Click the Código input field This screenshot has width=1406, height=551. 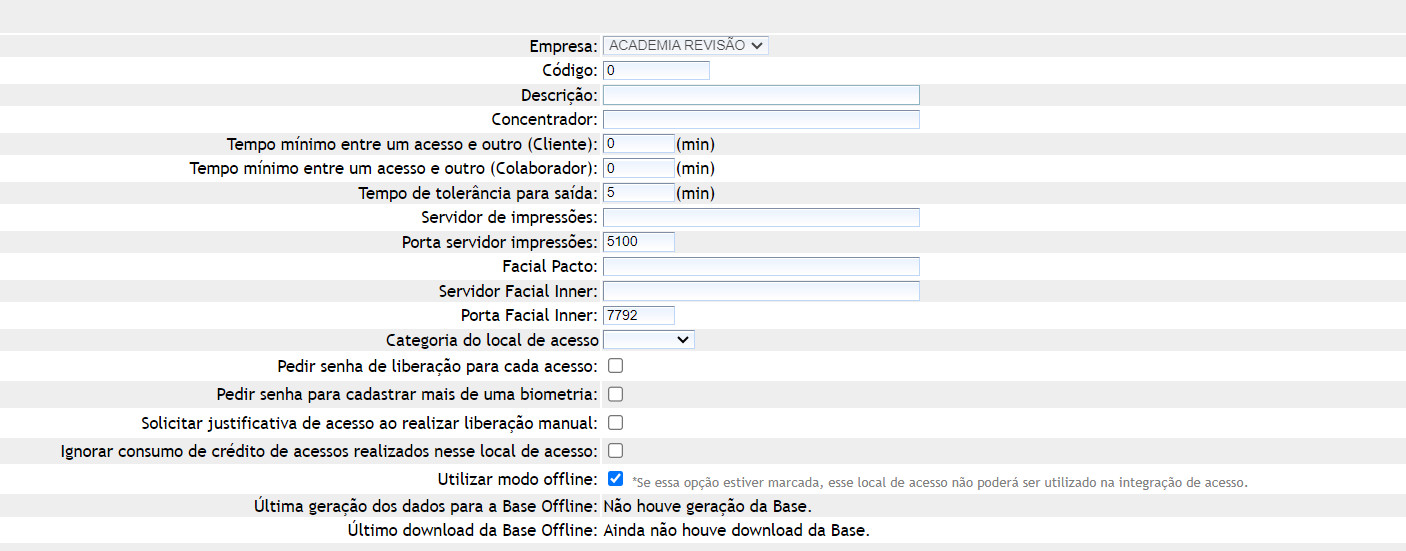[x=656, y=70]
